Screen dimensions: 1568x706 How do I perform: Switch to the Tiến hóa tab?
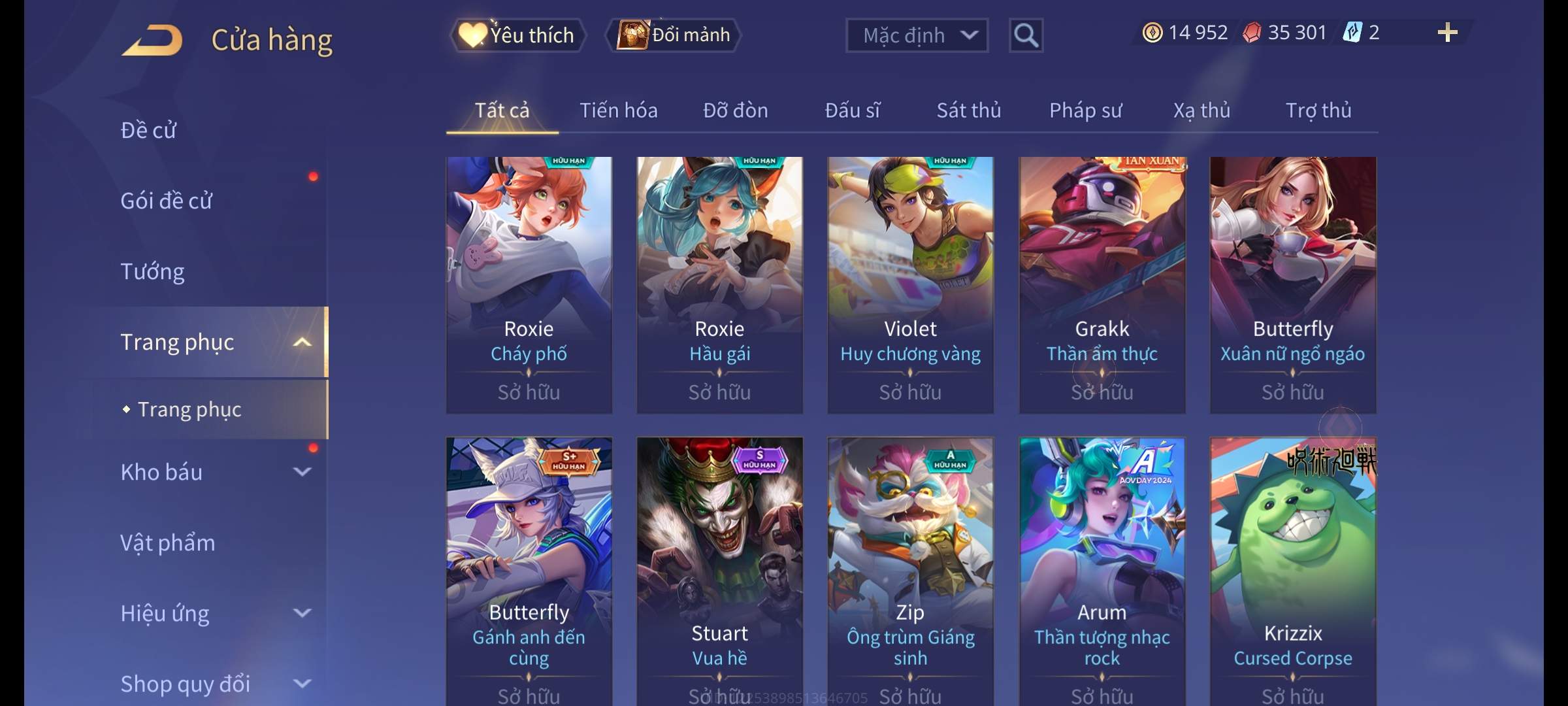(x=618, y=110)
